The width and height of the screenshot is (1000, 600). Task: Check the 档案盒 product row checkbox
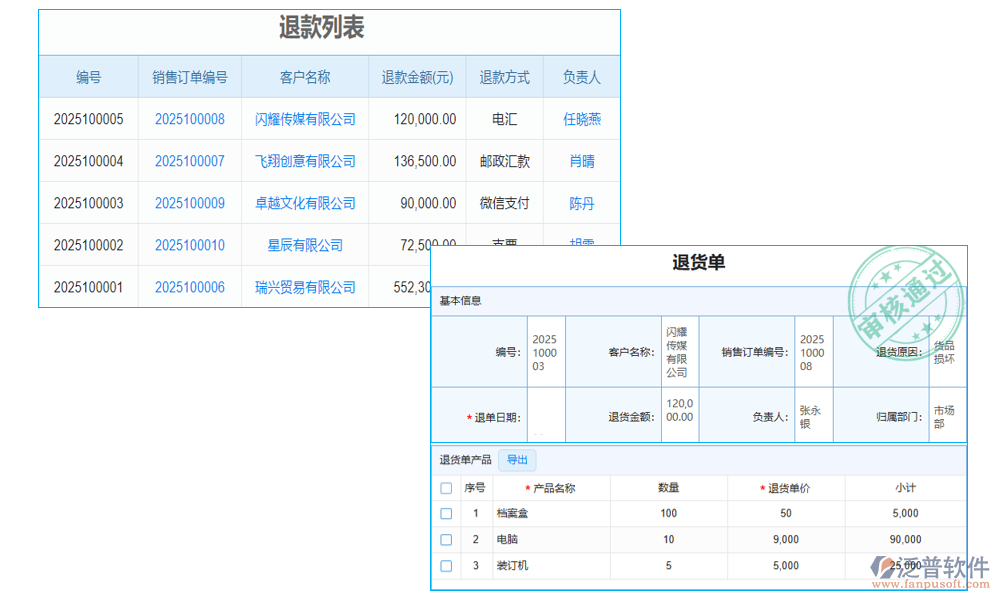pos(445,513)
